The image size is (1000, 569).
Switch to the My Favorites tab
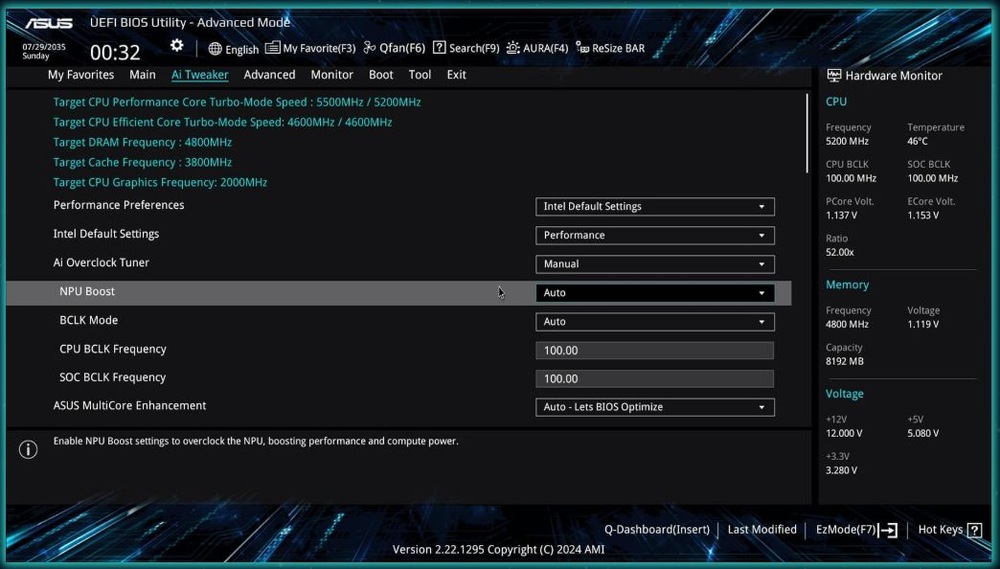click(x=81, y=75)
